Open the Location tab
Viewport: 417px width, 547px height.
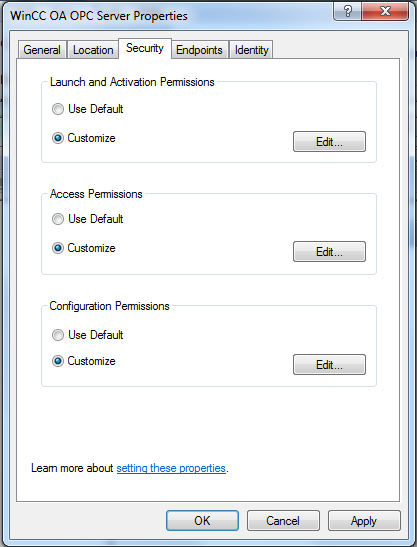tap(93, 50)
